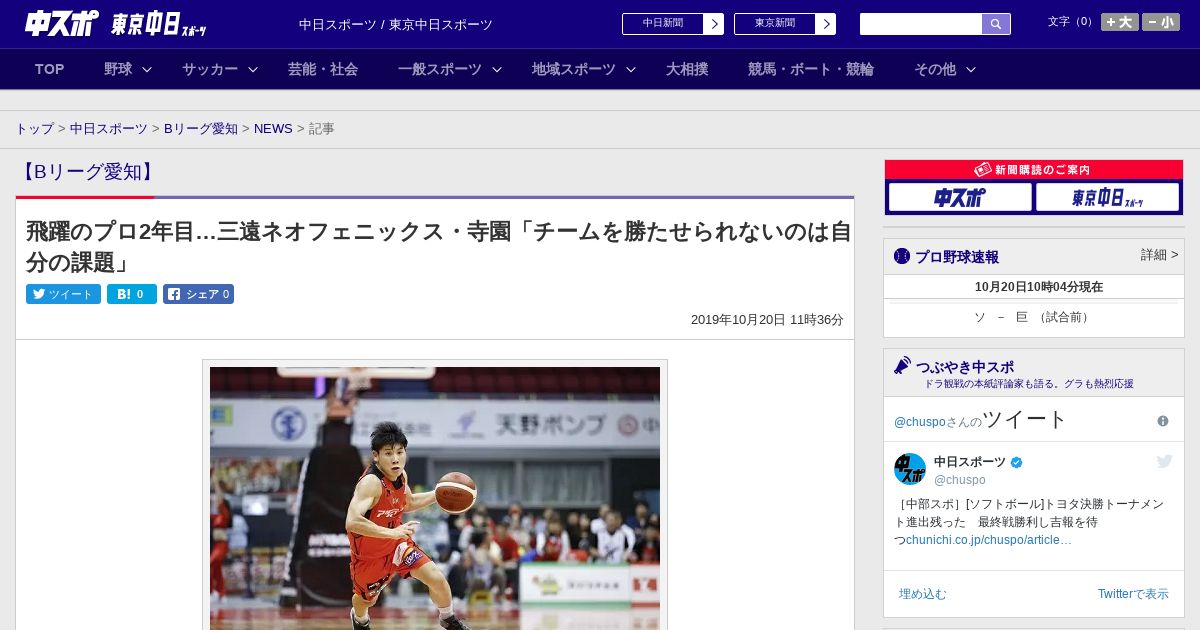Click the プロ野球速報 heading
This screenshot has width=1200, height=630.
click(957, 257)
